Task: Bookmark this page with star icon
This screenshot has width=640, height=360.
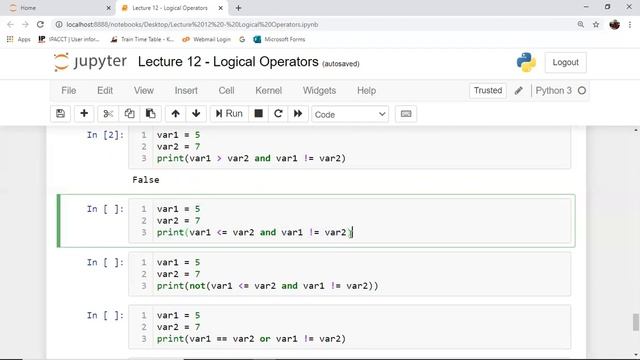Action: (x=596, y=24)
